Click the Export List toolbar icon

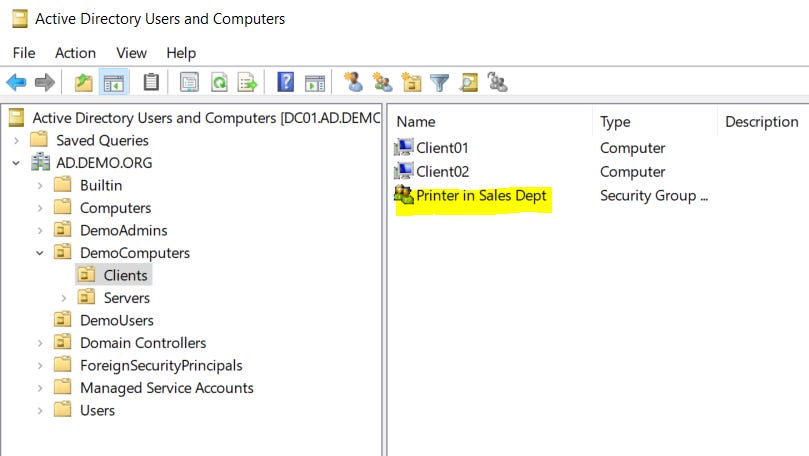[248, 82]
